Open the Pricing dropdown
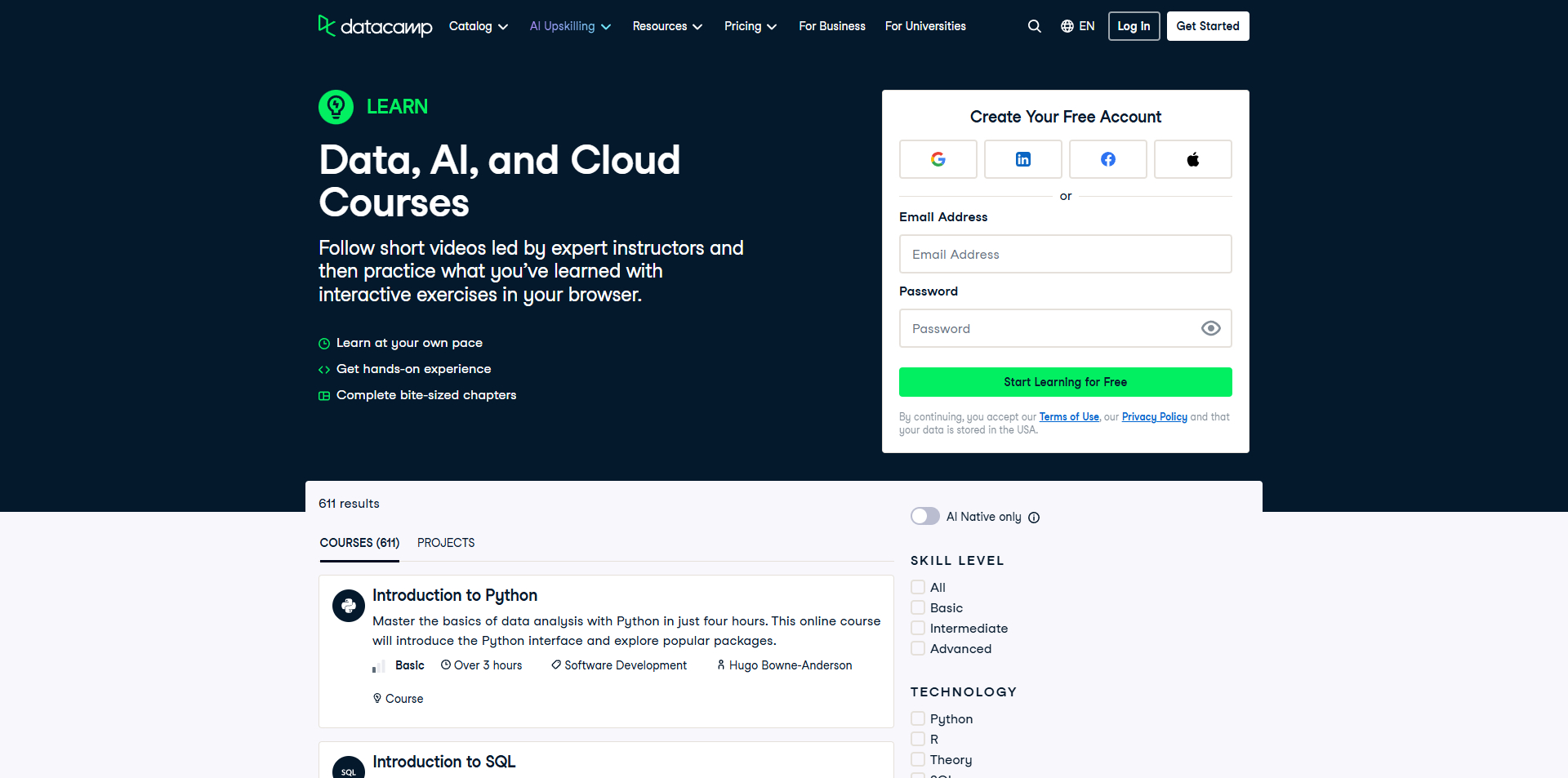Image resolution: width=1568 pixels, height=778 pixels. pos(750,26)
